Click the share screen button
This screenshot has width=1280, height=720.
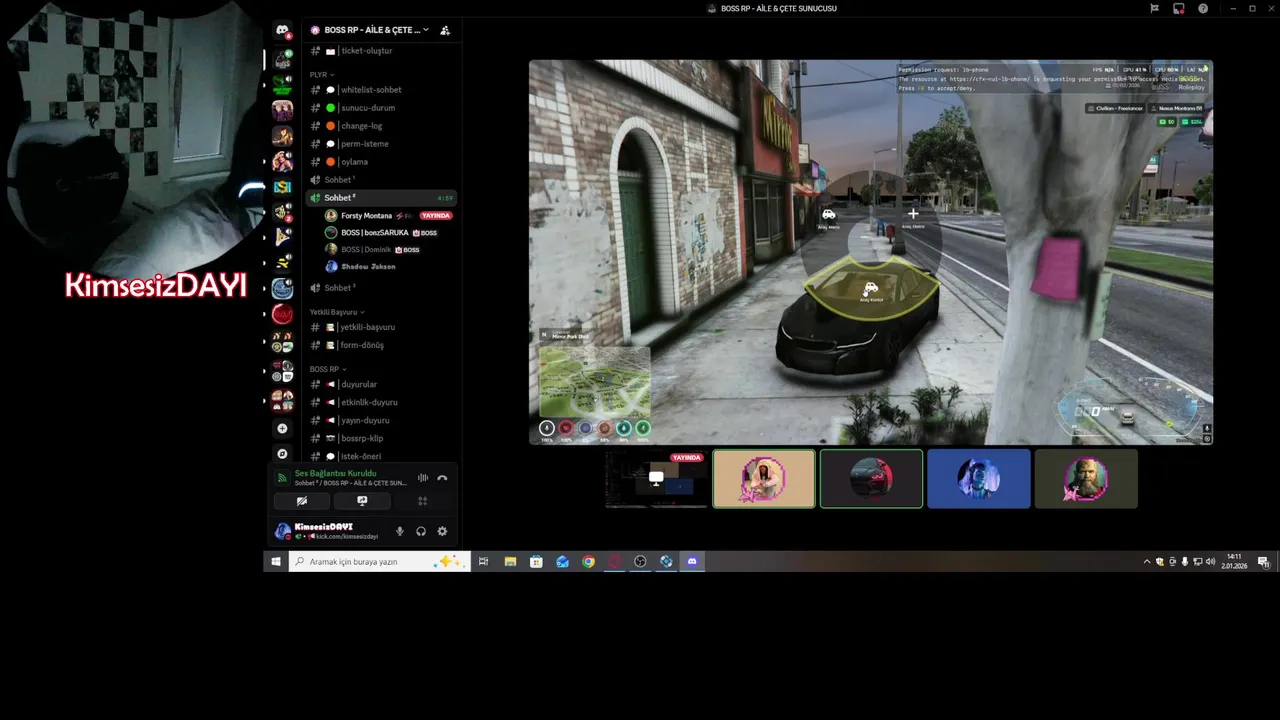click(x=362, y=501)
